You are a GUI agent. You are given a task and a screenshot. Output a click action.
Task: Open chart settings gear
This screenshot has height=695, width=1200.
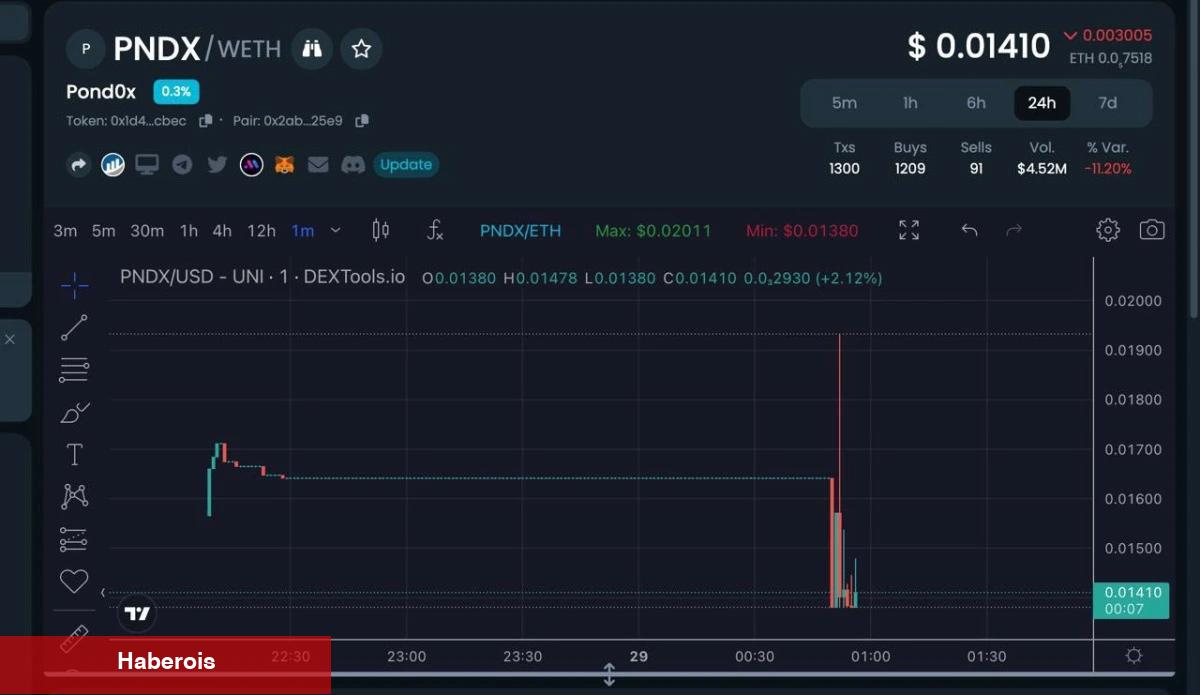coord(1108,230)
